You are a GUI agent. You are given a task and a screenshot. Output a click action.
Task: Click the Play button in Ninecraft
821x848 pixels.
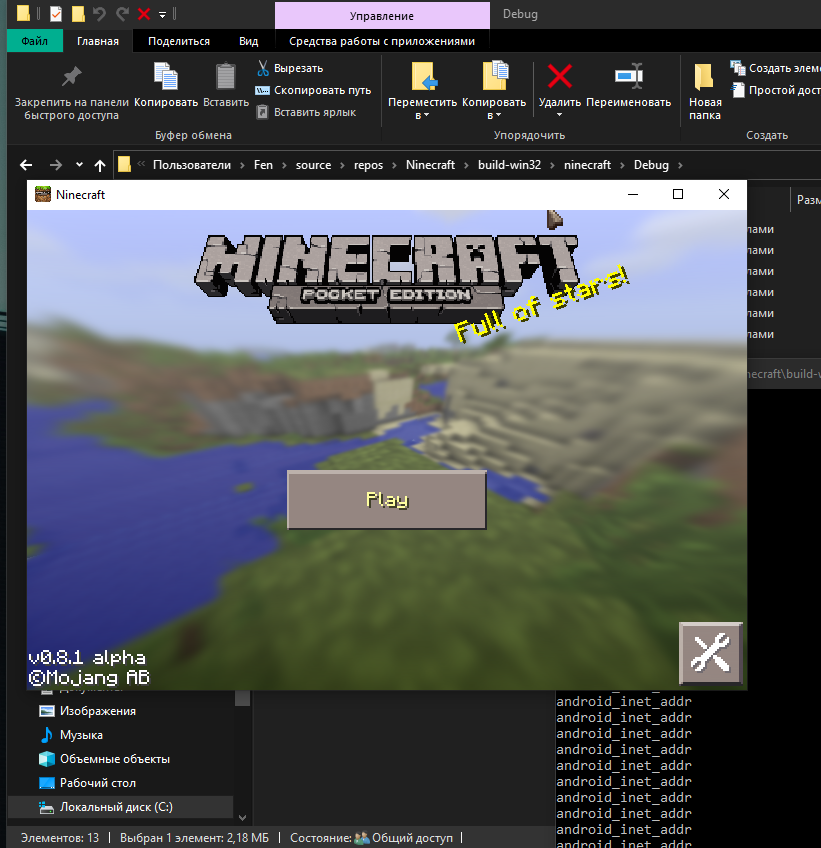click(x=387, y=500)
